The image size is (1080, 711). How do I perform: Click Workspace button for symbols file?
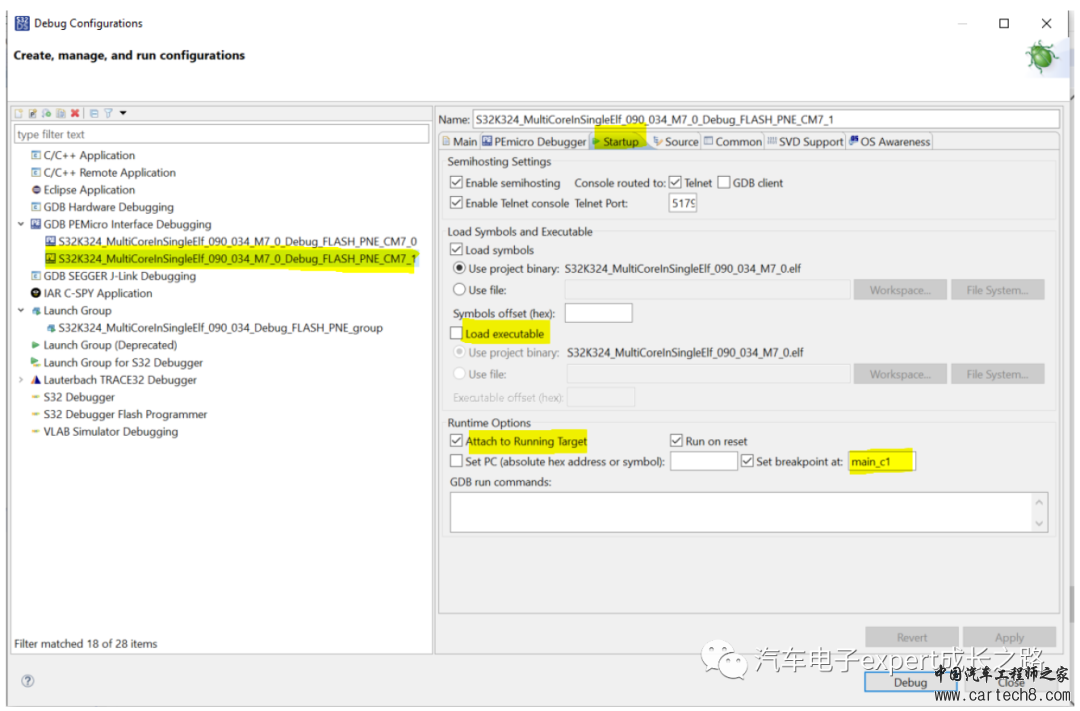click(x=900, y=290)
